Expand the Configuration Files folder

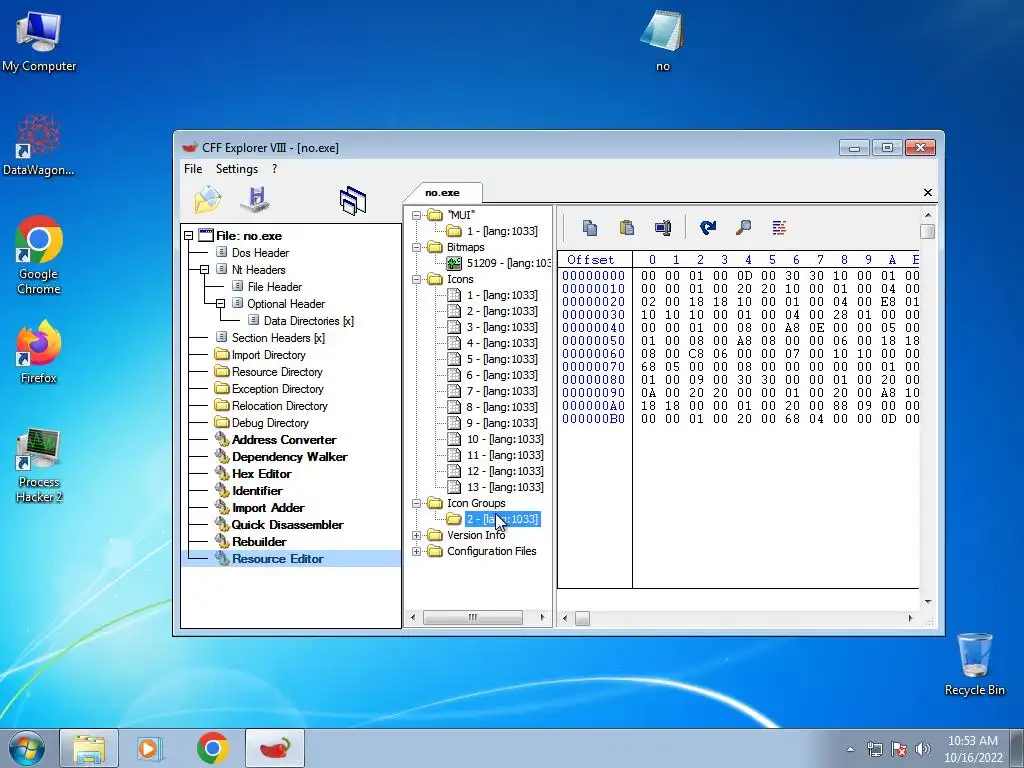[x=416, y=551]
